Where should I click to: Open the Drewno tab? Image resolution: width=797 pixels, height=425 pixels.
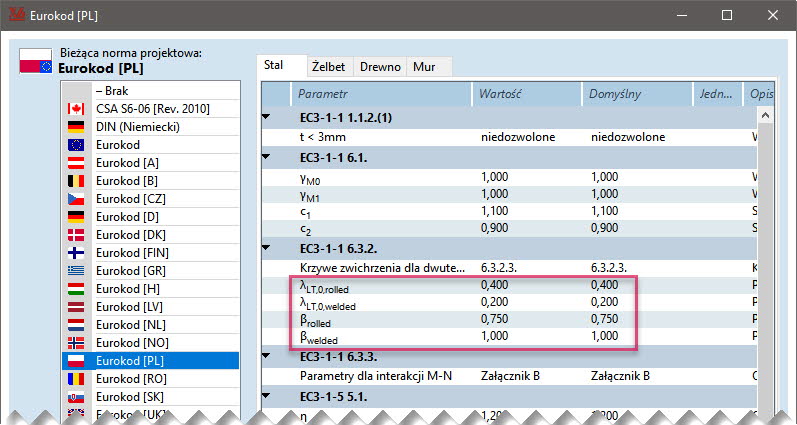[x=380, y=67]
